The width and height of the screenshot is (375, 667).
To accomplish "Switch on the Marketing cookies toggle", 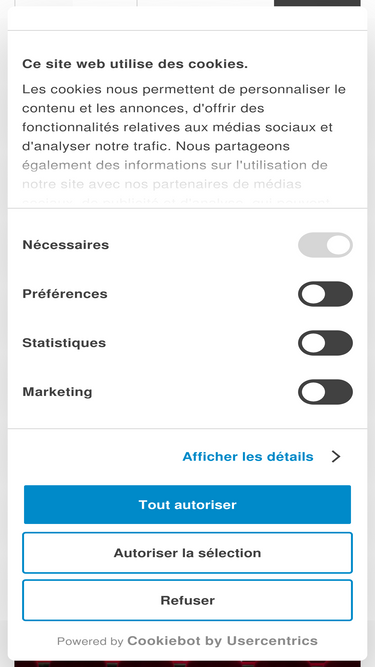I will coord(325,392).
